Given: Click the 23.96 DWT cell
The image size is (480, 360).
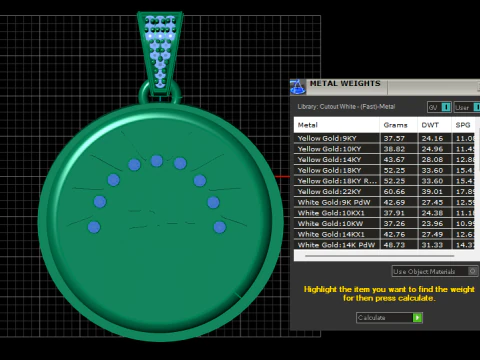Looking at the screenshot, I should tap(434, 224).
